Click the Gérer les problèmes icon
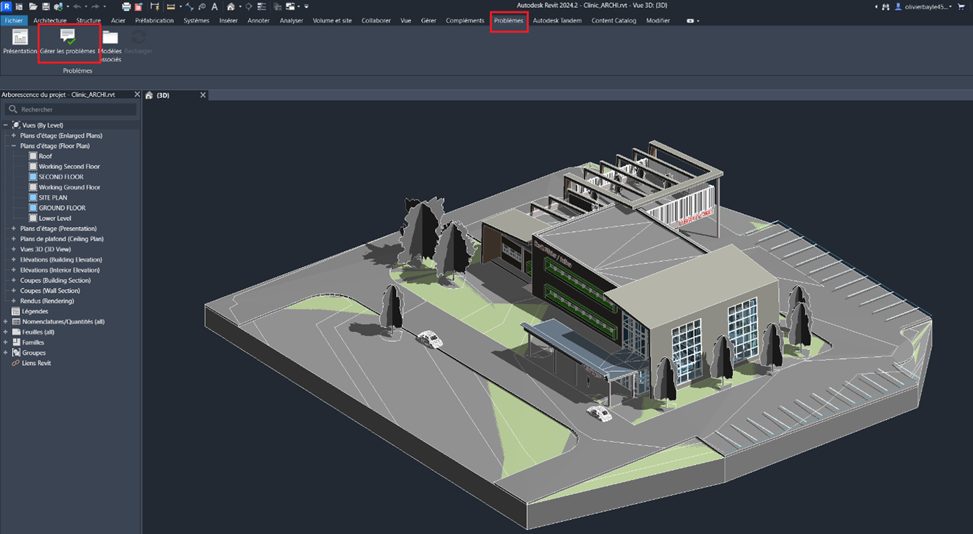The height and width of the screenshot is (534, 973). pyautogui.click(x=68, y=36)
